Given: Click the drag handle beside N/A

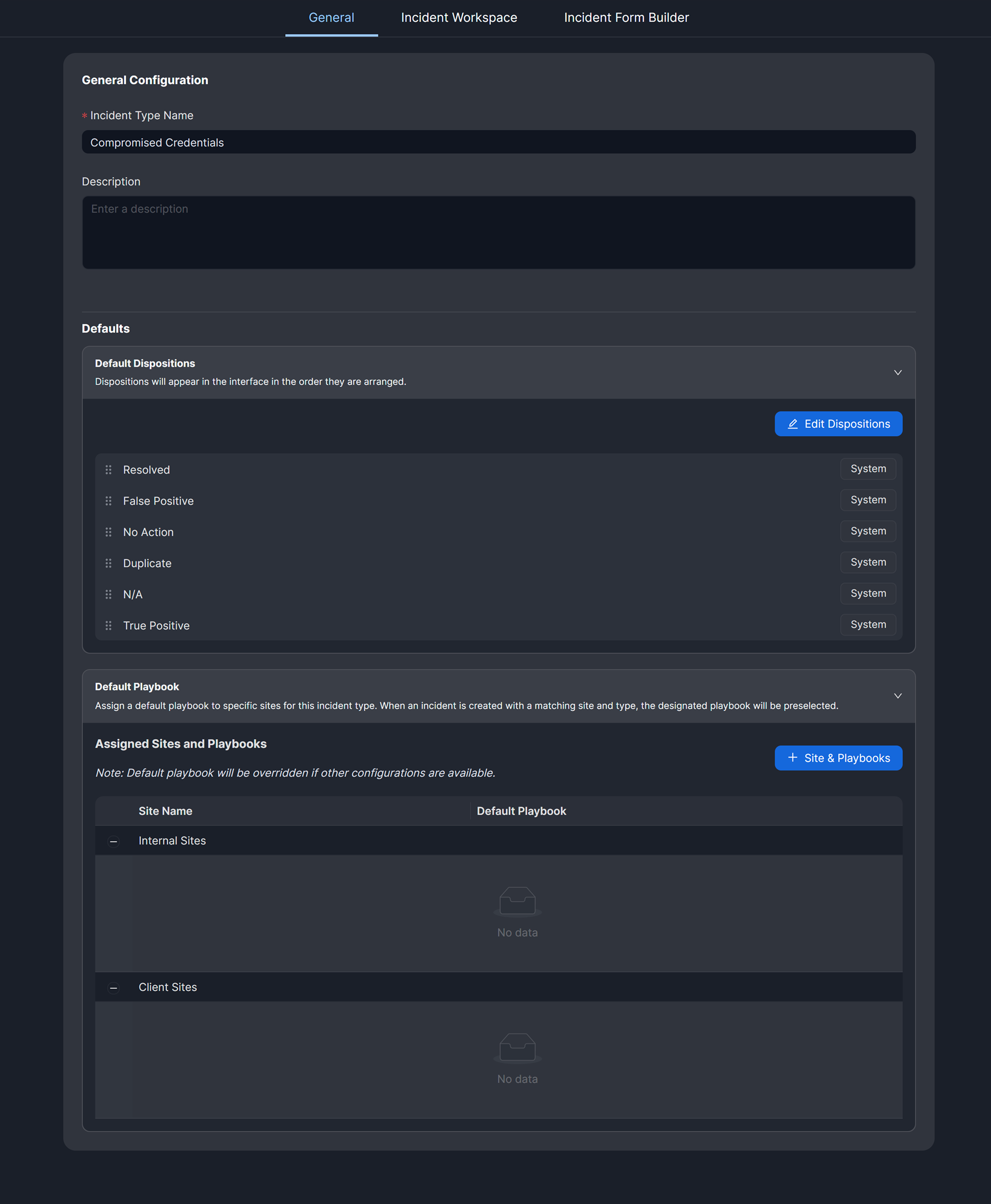Looking at the screenshot, I should (x=108, y=594).
